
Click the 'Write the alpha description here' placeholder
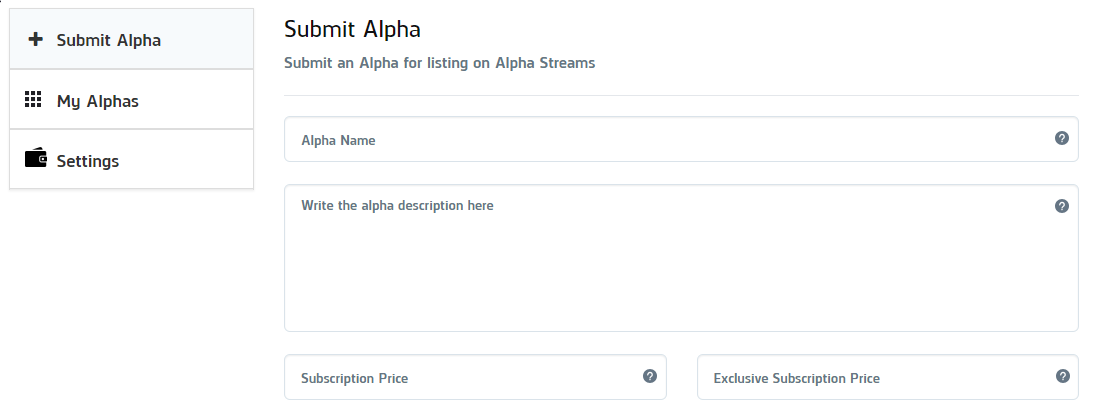coord(397,206)
